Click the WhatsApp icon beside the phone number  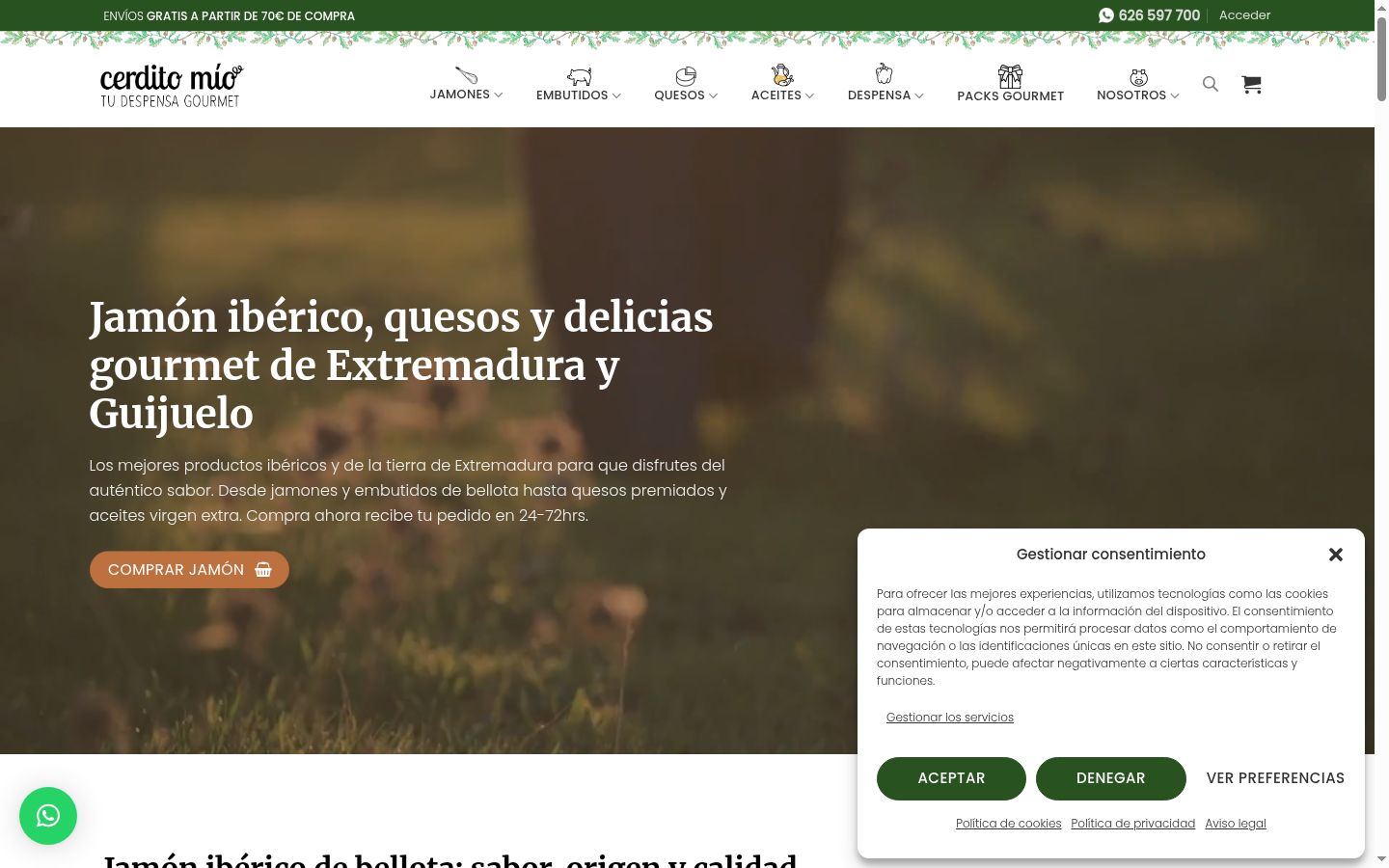pos(1106,15)
